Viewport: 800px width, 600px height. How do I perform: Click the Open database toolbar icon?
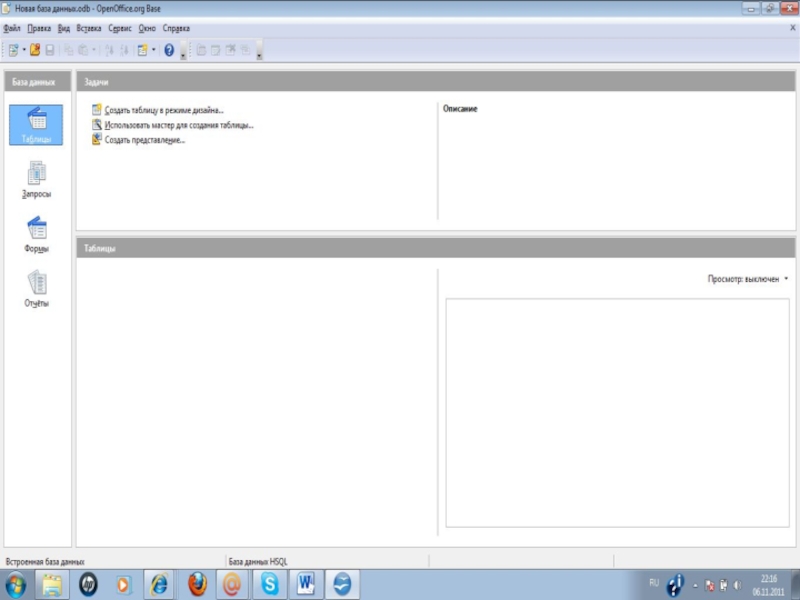coord(35,50)
